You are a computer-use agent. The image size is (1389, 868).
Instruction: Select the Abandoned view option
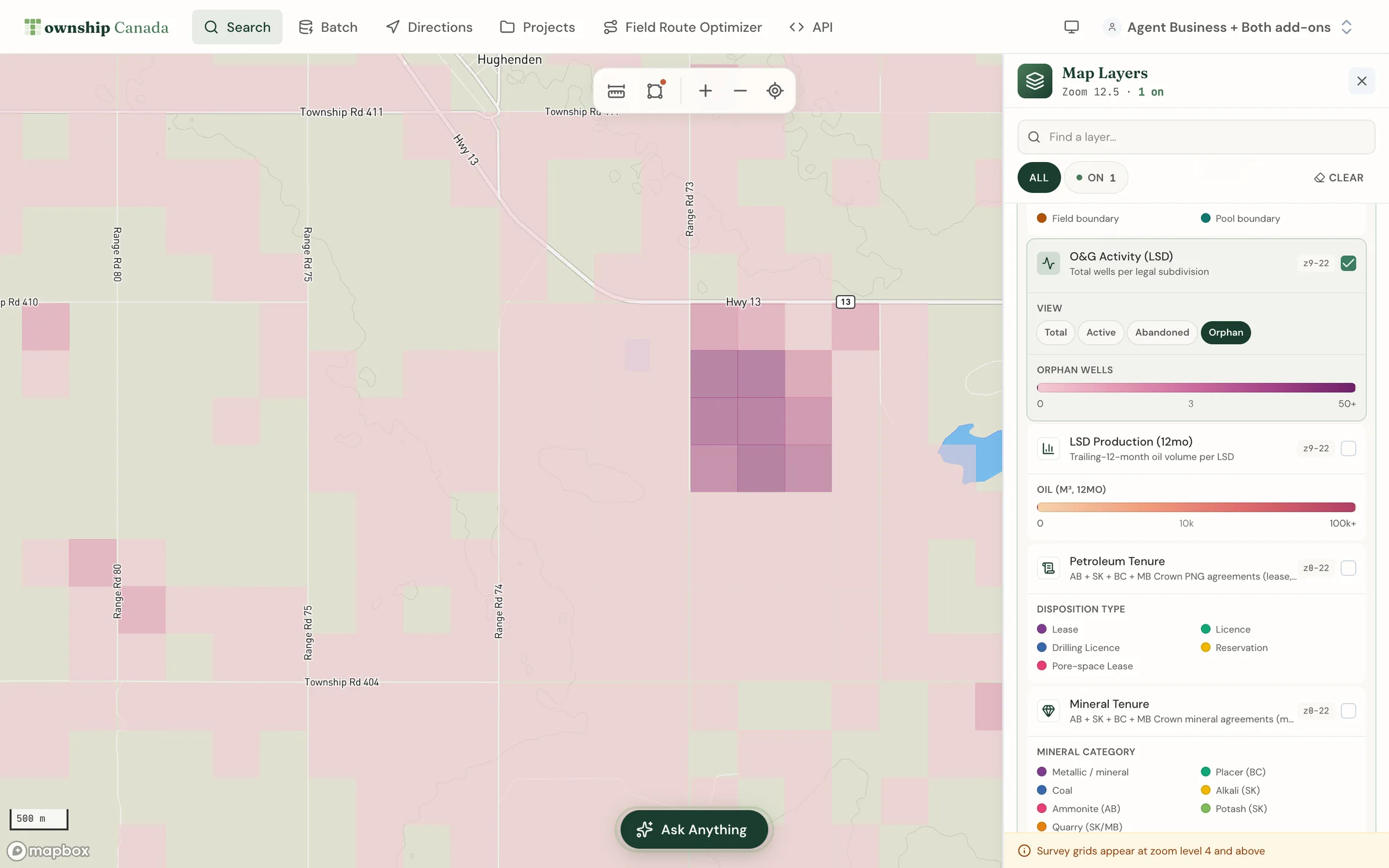[x=1162, y=333]
